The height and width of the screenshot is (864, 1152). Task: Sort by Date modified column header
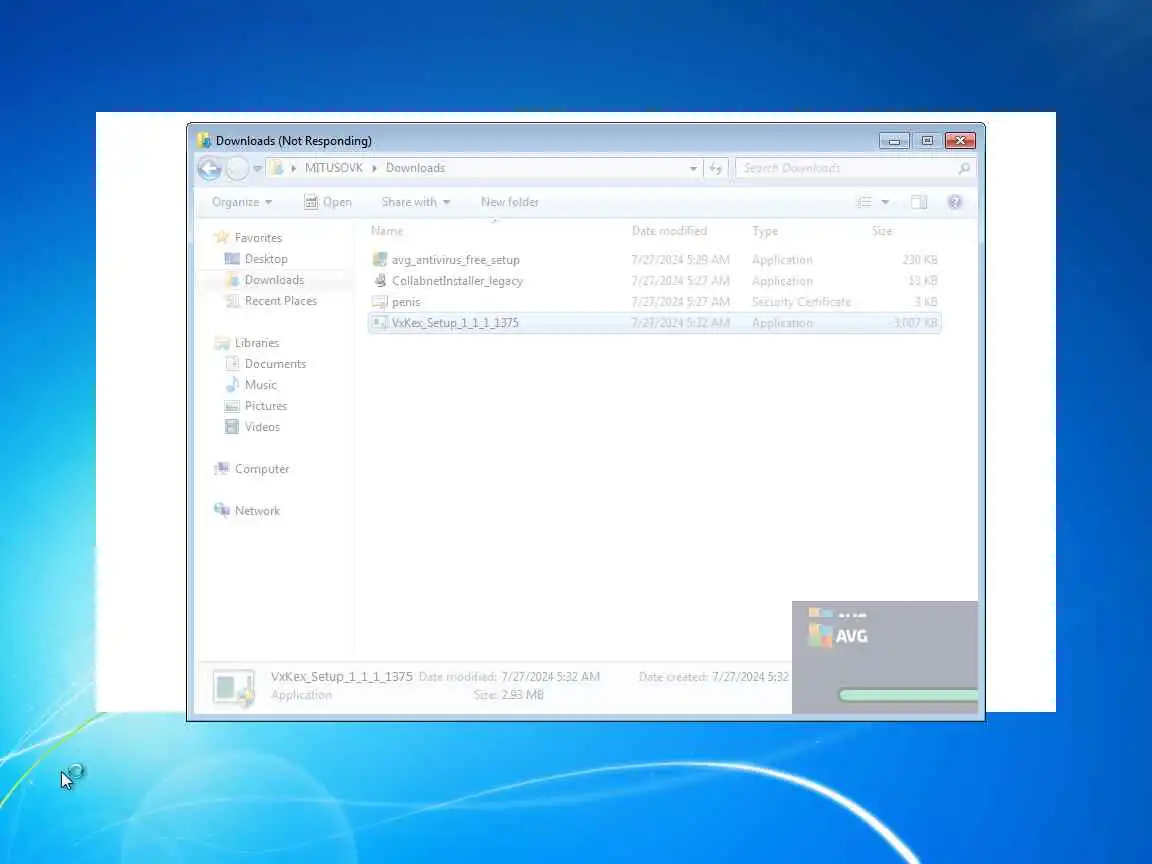pyautogui.click(x=669, y=231)
